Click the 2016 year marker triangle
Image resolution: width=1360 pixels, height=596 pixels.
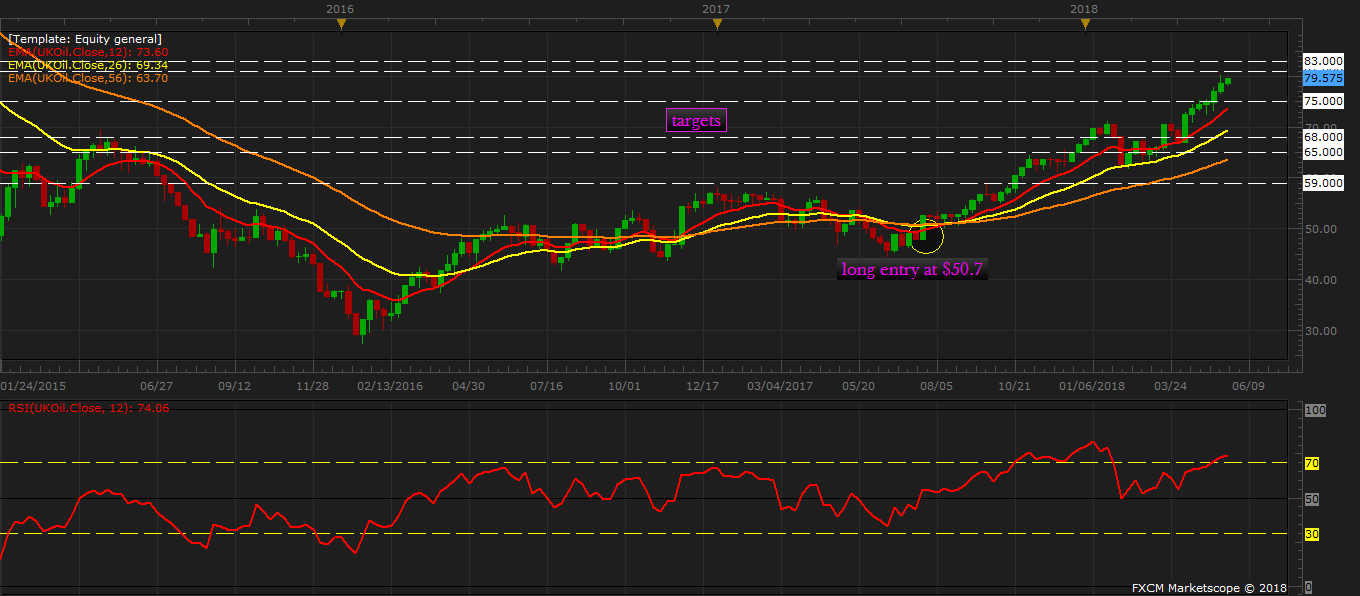pyautogui.click(x=341, y=23)
